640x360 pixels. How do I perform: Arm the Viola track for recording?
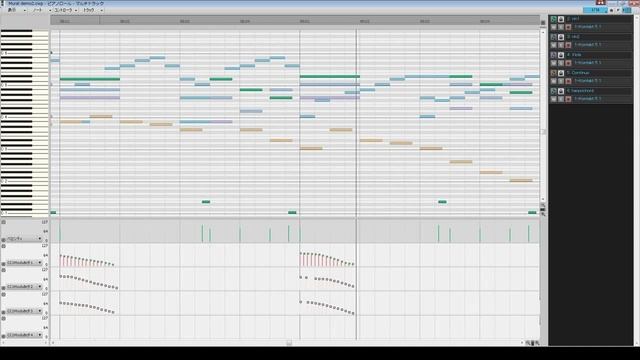(x=568, y=63)
